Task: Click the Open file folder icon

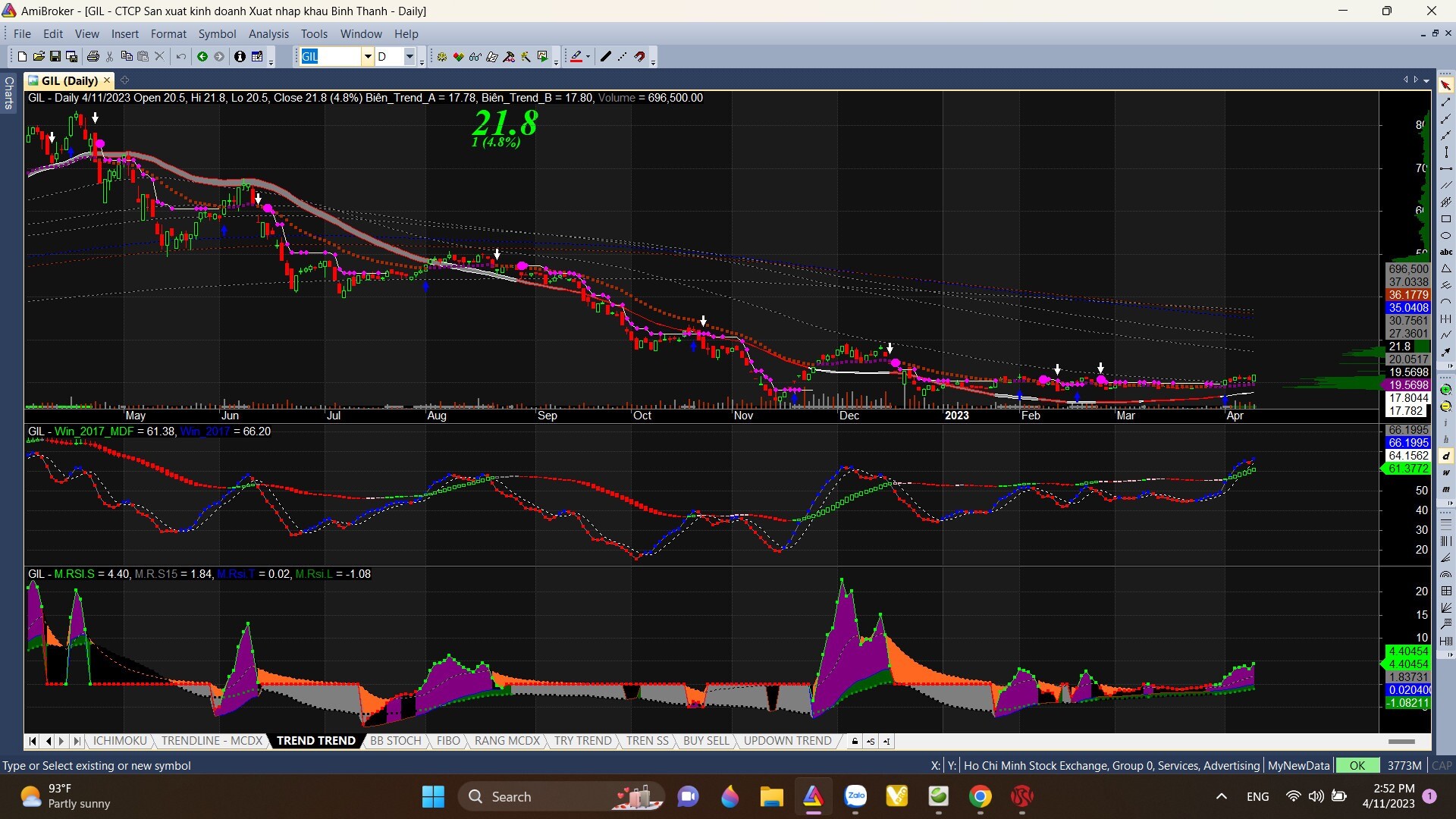Action: (39, 56)
